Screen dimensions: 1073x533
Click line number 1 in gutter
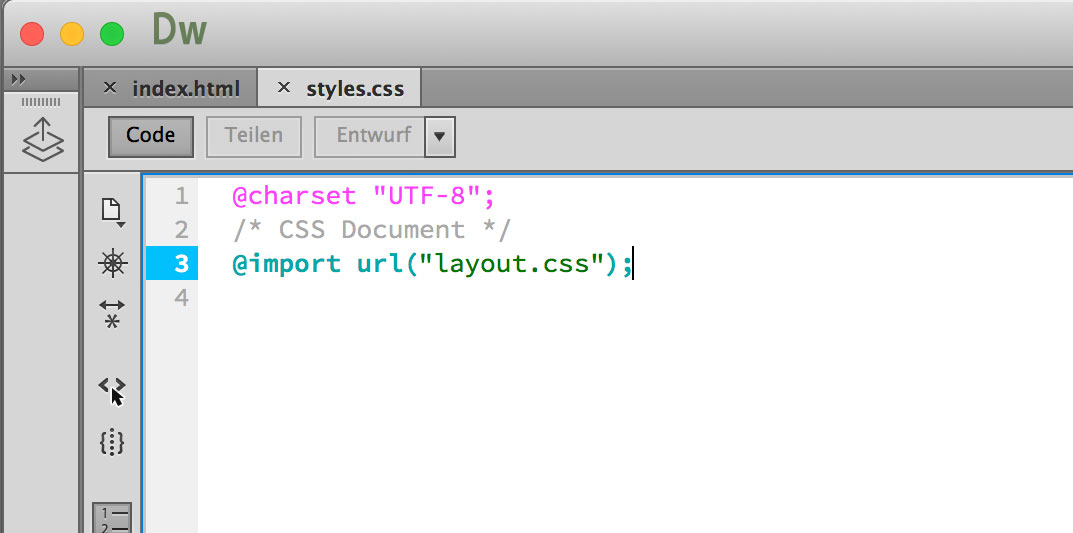pyautogui.click(x=180, y=195)
